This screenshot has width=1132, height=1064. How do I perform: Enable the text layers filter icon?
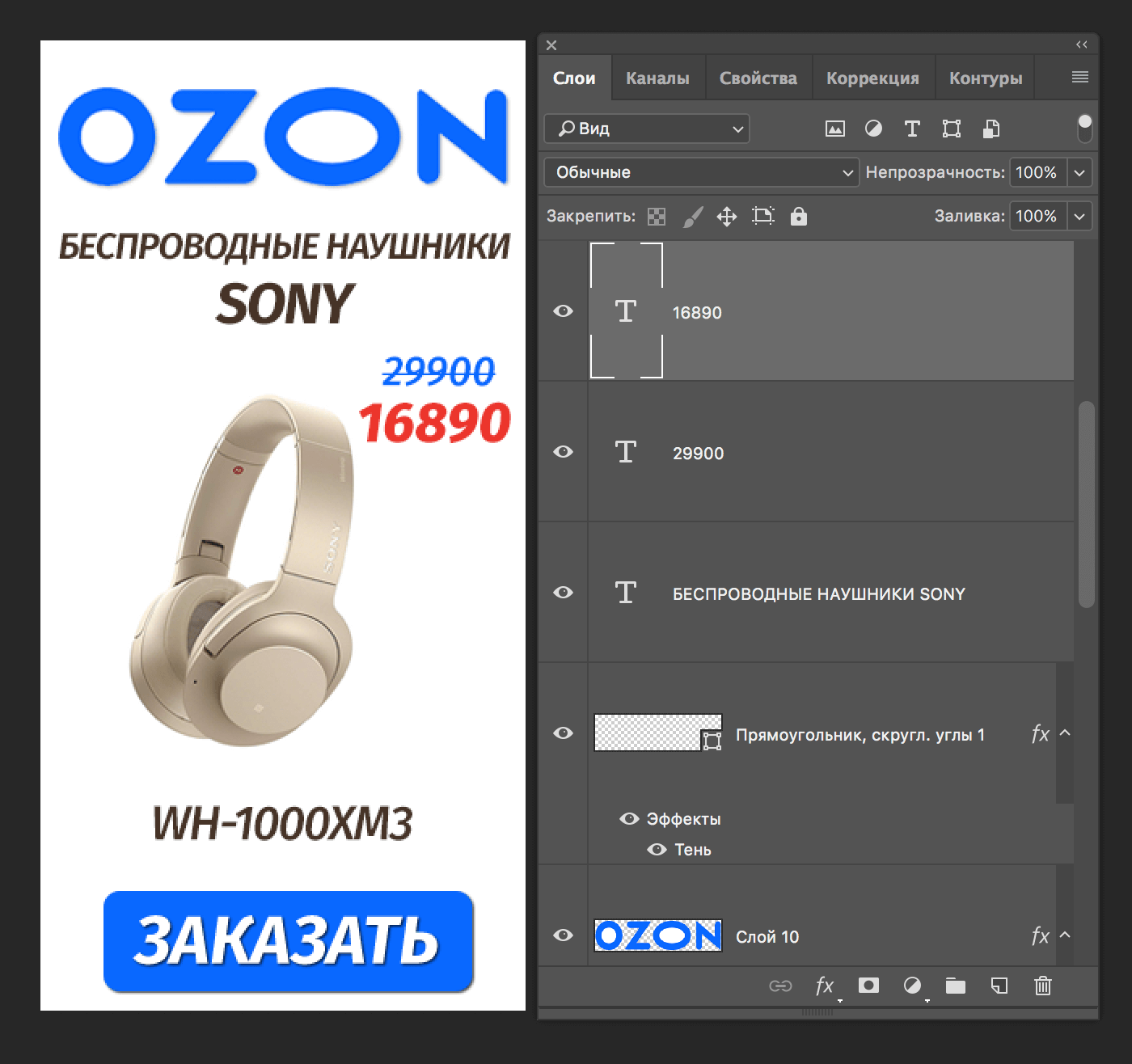(912, 129)
